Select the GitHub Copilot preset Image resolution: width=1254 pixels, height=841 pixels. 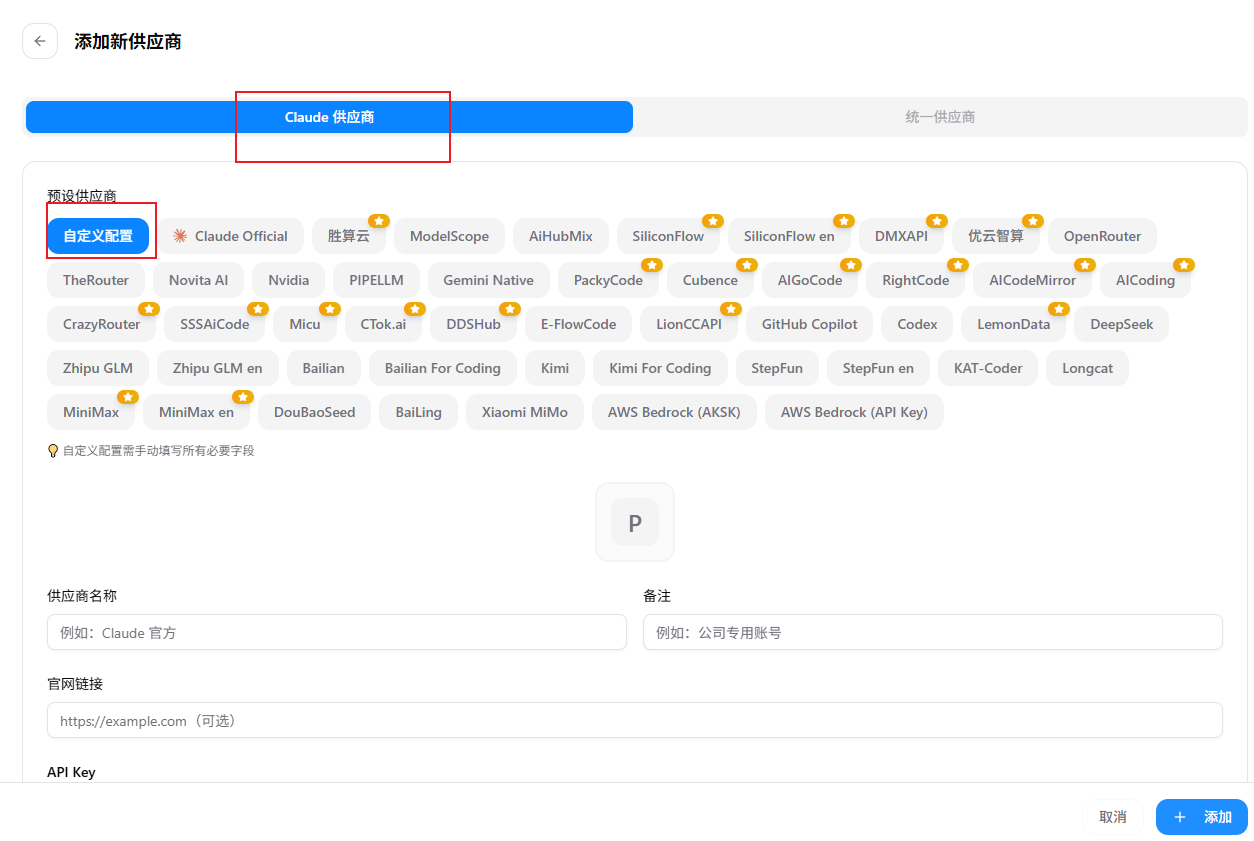[x=810, y=324]
